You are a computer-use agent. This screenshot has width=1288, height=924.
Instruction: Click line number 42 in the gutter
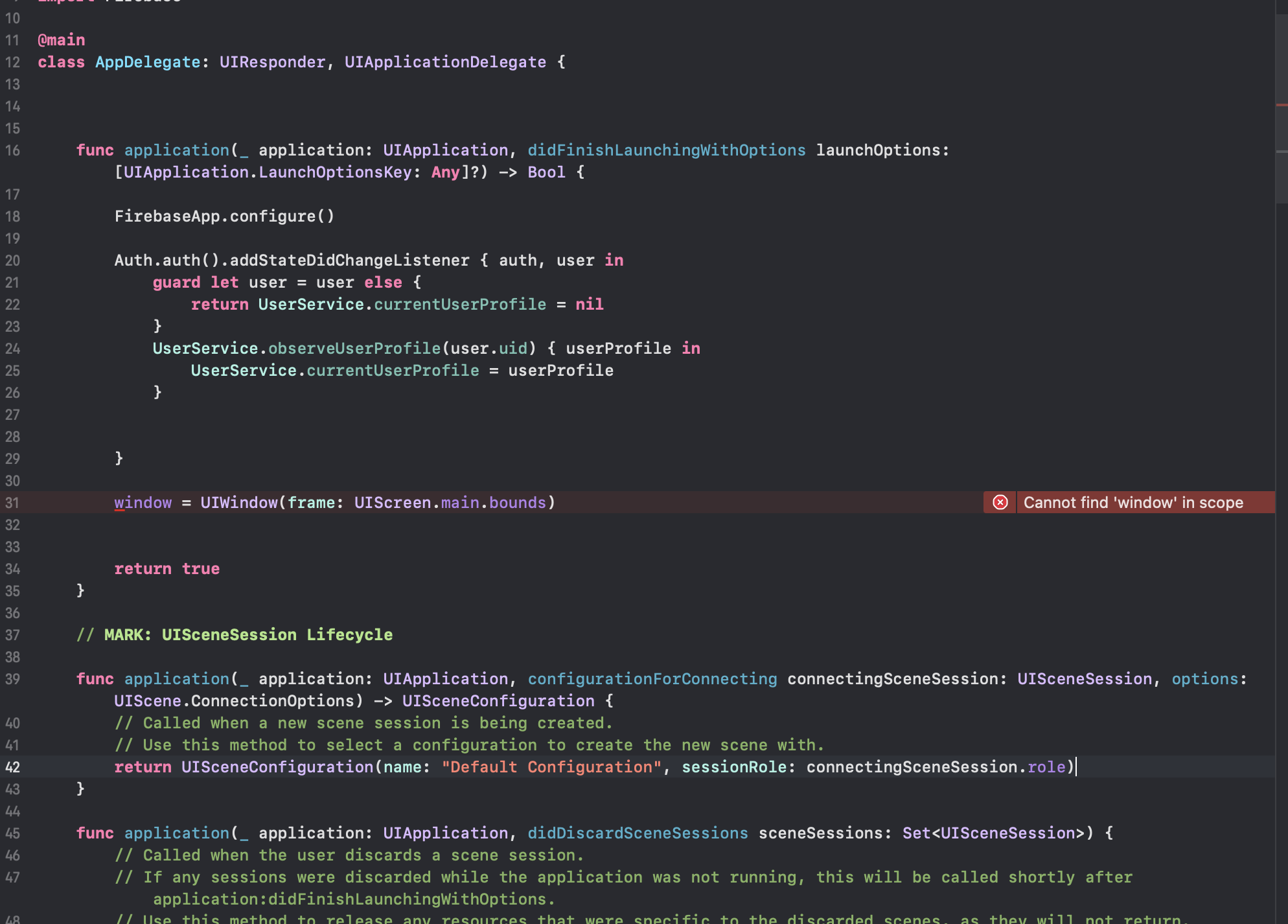(12, 767)
